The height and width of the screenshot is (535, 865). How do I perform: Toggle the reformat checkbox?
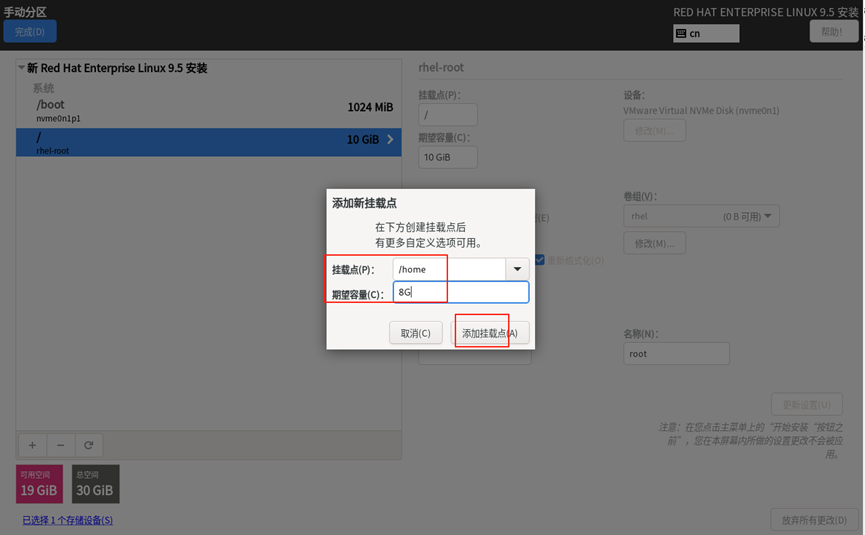[x=540, y=260]
